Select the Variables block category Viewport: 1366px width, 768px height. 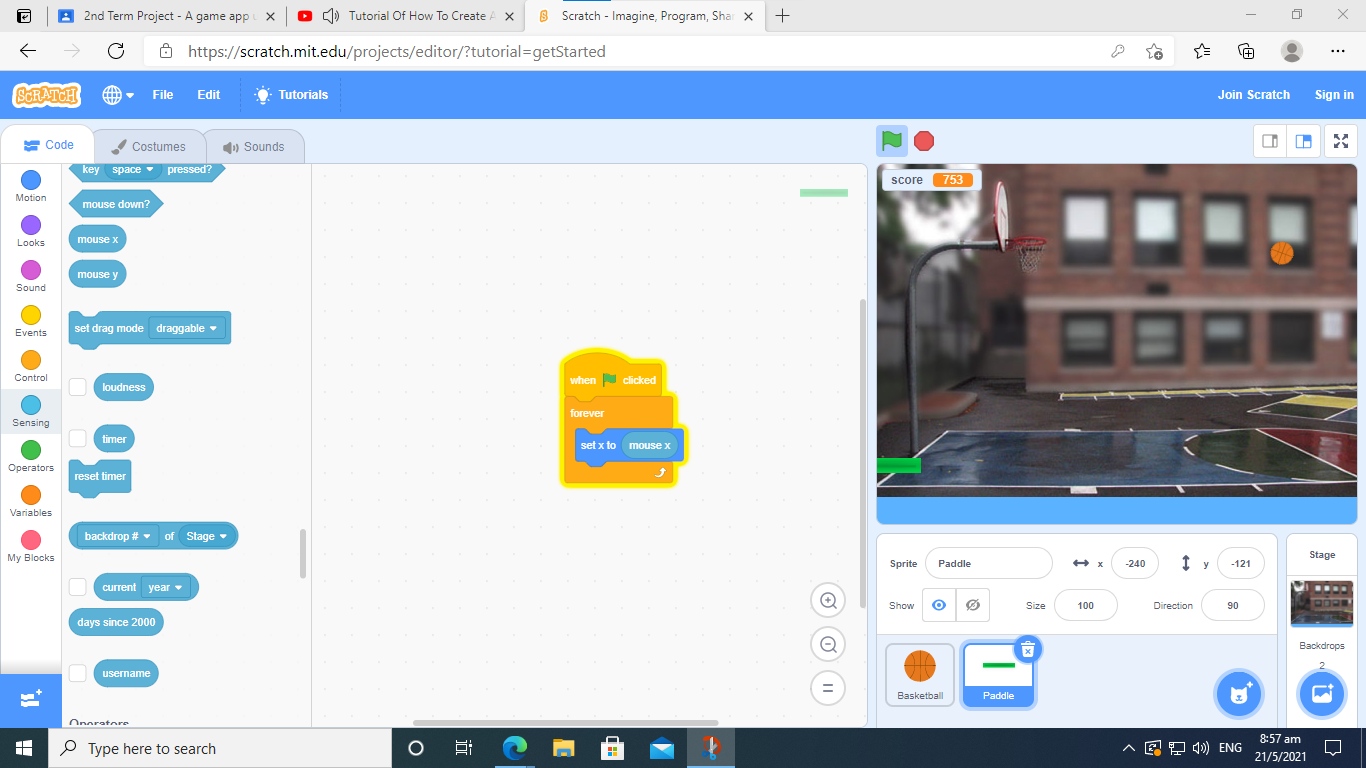[31, 502]
